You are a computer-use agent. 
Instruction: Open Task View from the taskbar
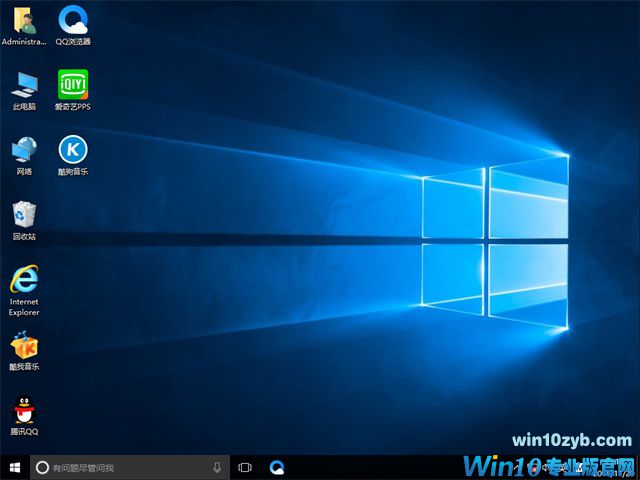click(245, 467)
